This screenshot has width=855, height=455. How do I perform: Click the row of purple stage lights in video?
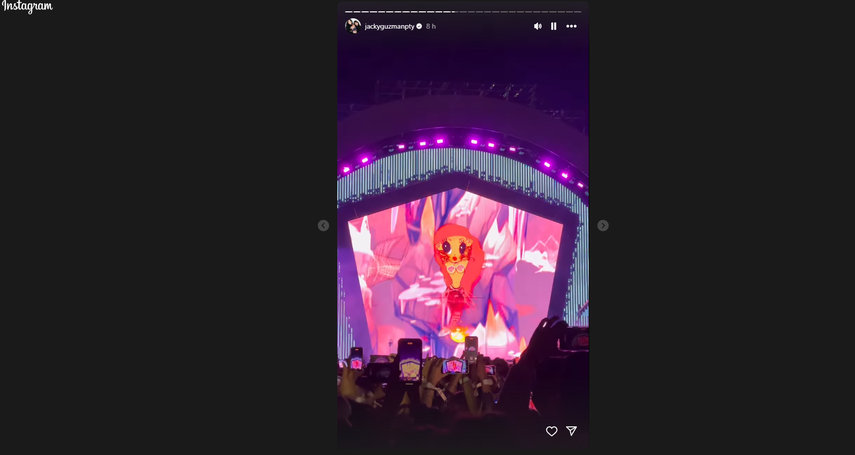pos(463,153)
